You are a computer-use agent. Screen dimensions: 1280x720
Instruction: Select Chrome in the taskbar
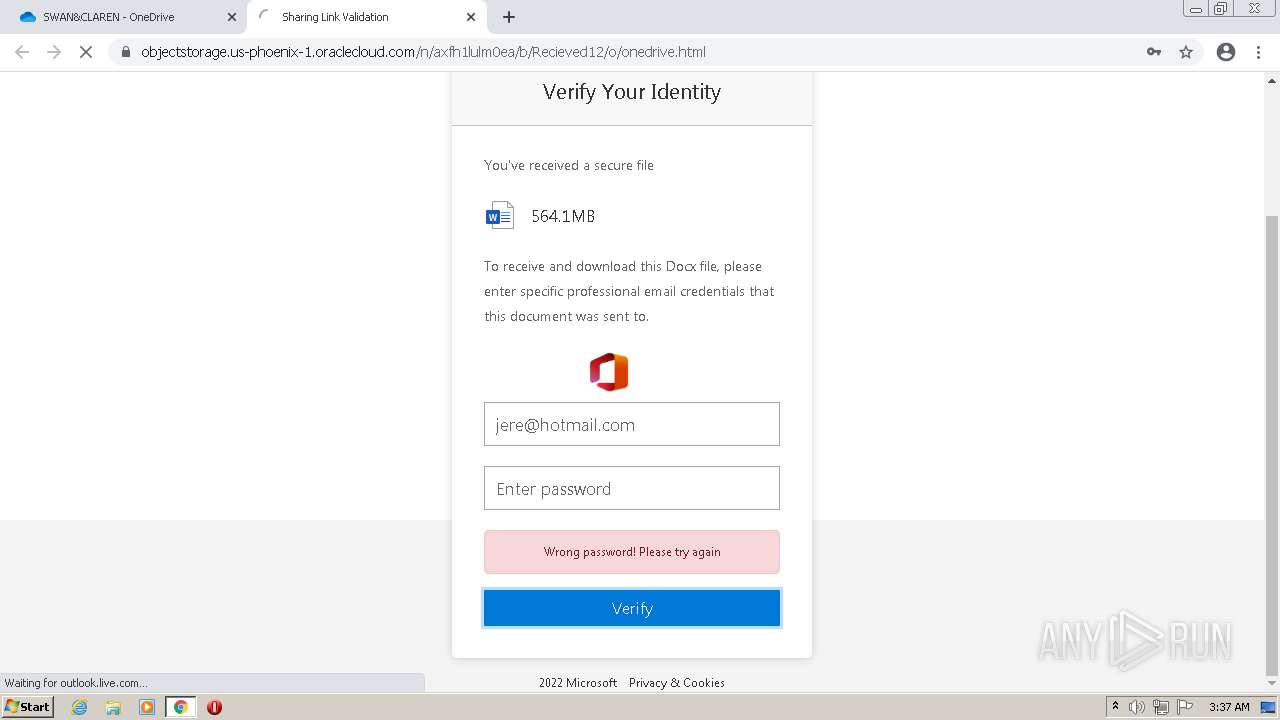tap(181, 707)
